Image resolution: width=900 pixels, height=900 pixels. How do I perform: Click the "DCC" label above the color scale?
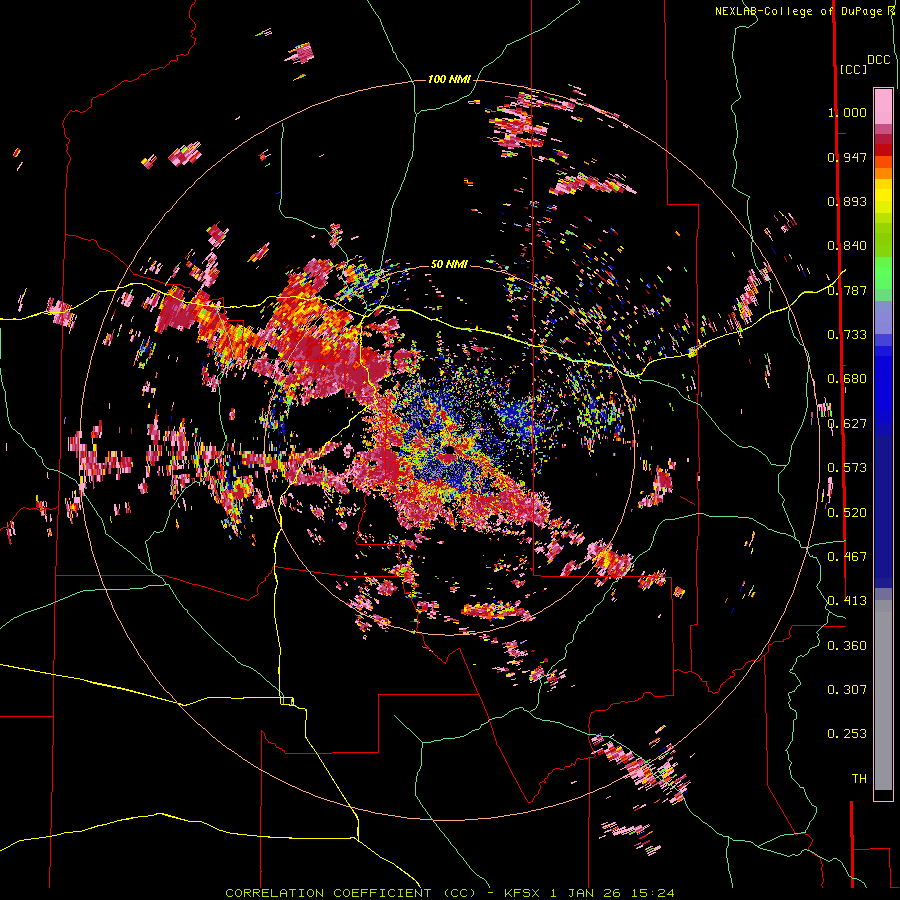coord(879,60)
